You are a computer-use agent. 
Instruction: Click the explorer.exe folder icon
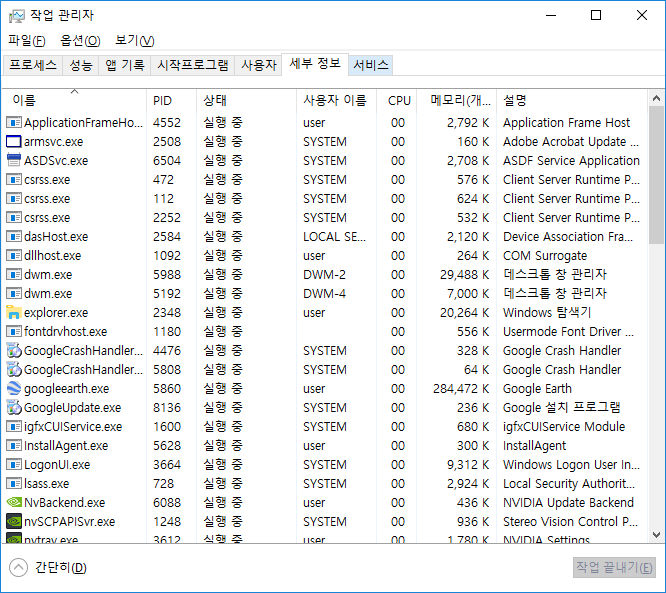(x=14, y=312)
